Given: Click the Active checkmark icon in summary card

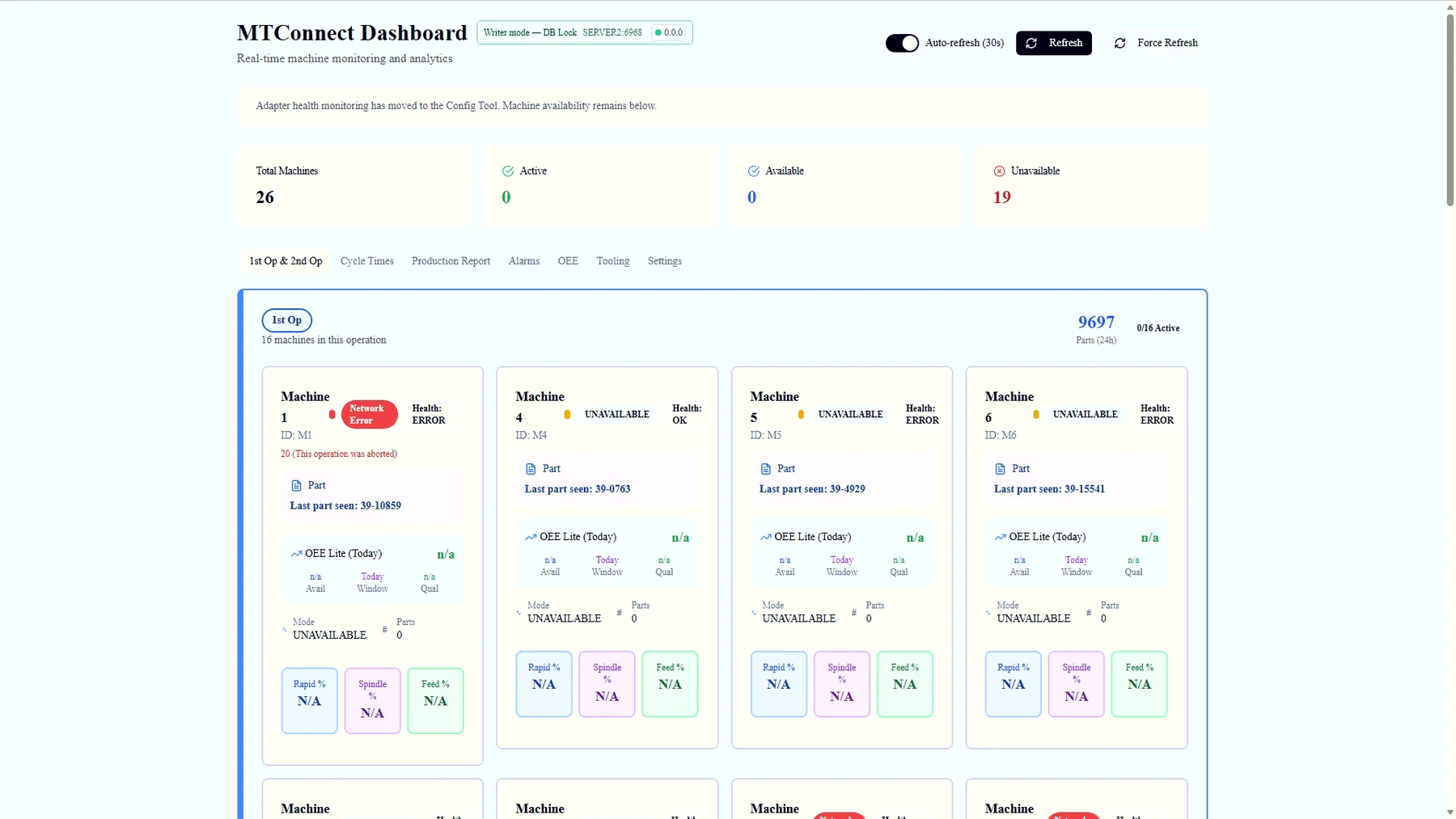Looking at the screenshot, I should tap(508, 171).
